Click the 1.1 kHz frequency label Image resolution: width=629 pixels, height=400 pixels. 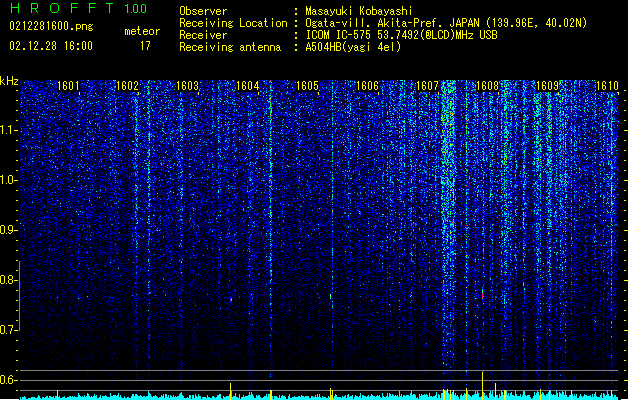point(9,130)
